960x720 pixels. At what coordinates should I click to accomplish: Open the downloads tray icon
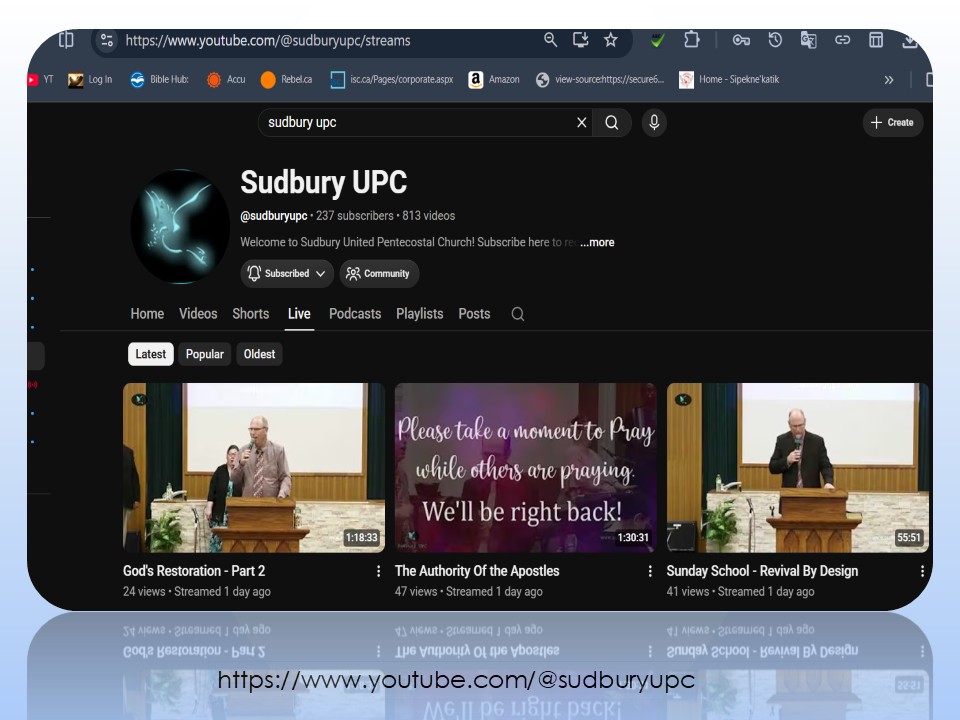[910, 41]
